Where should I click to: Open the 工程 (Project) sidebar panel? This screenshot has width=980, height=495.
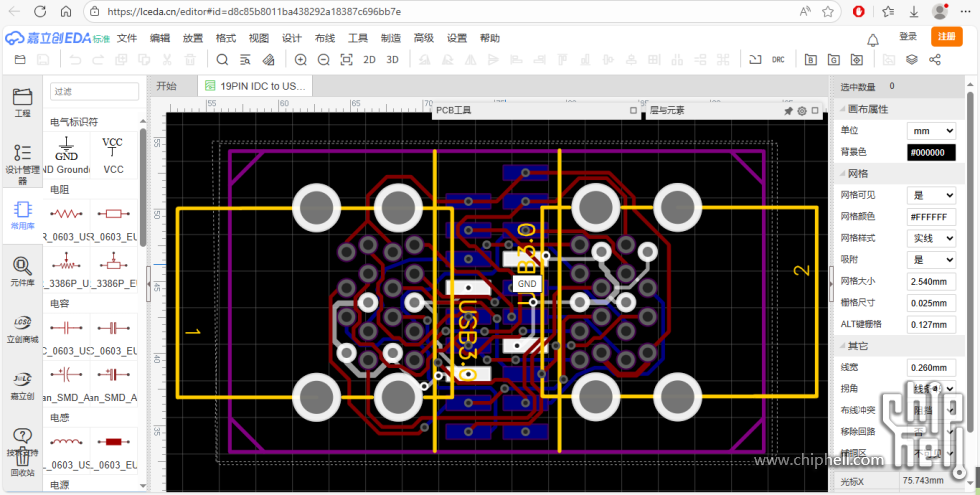click(22, 102)
